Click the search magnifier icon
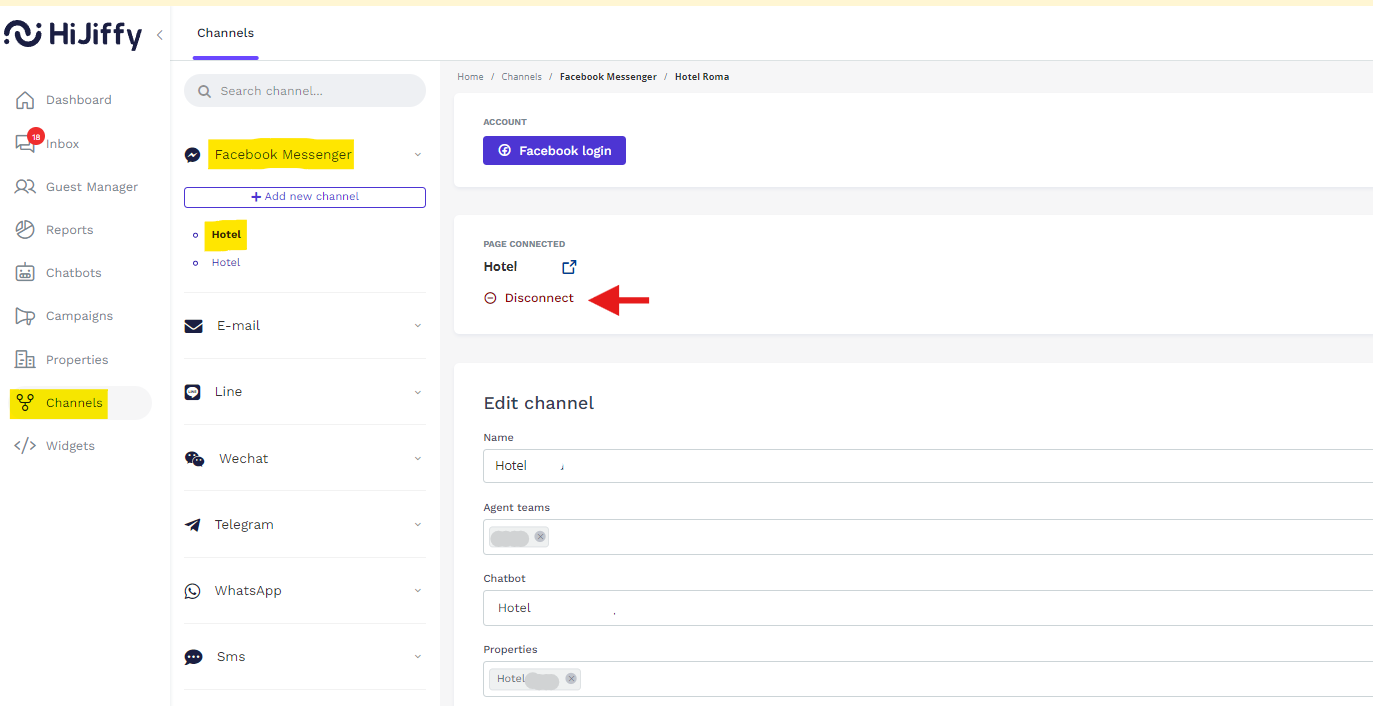 pos(204,91)
